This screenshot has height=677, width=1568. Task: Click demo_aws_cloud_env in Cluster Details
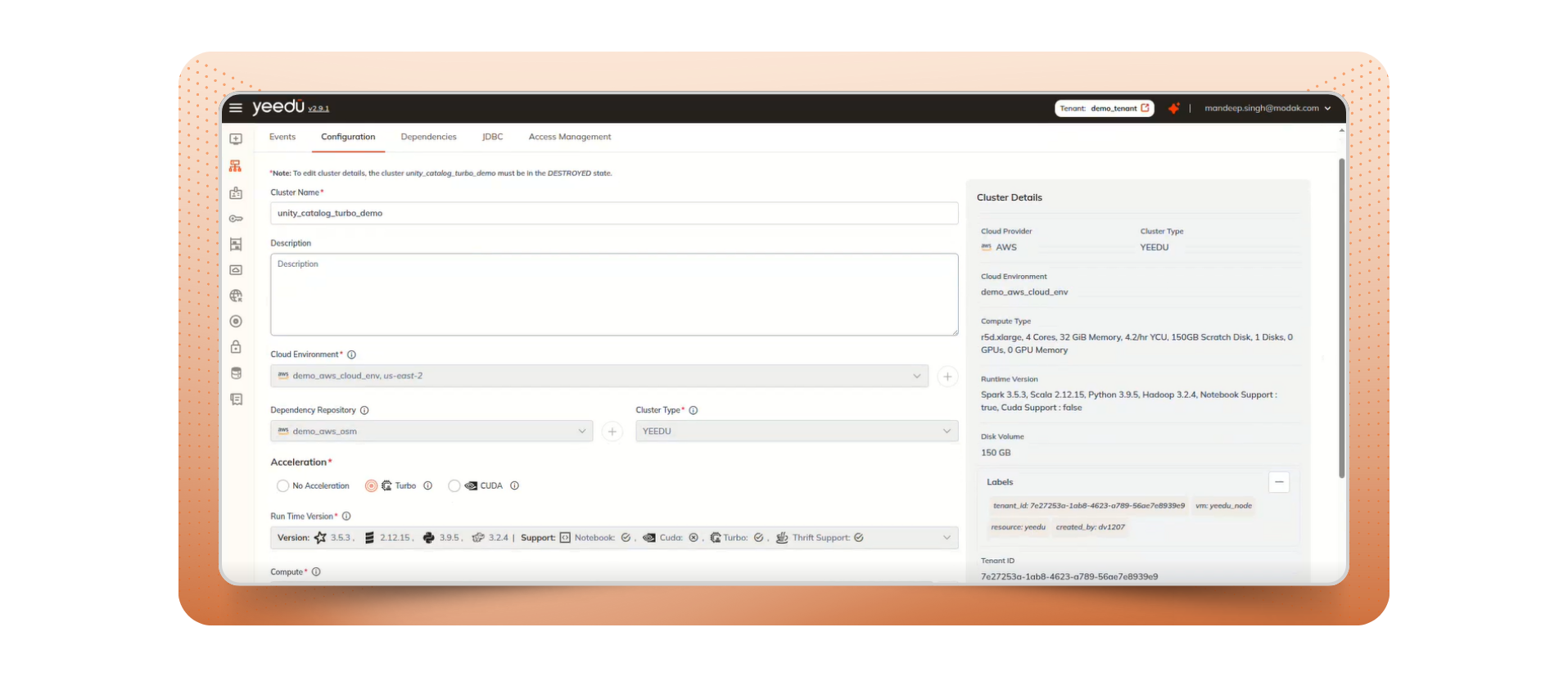coord(1024,292)
